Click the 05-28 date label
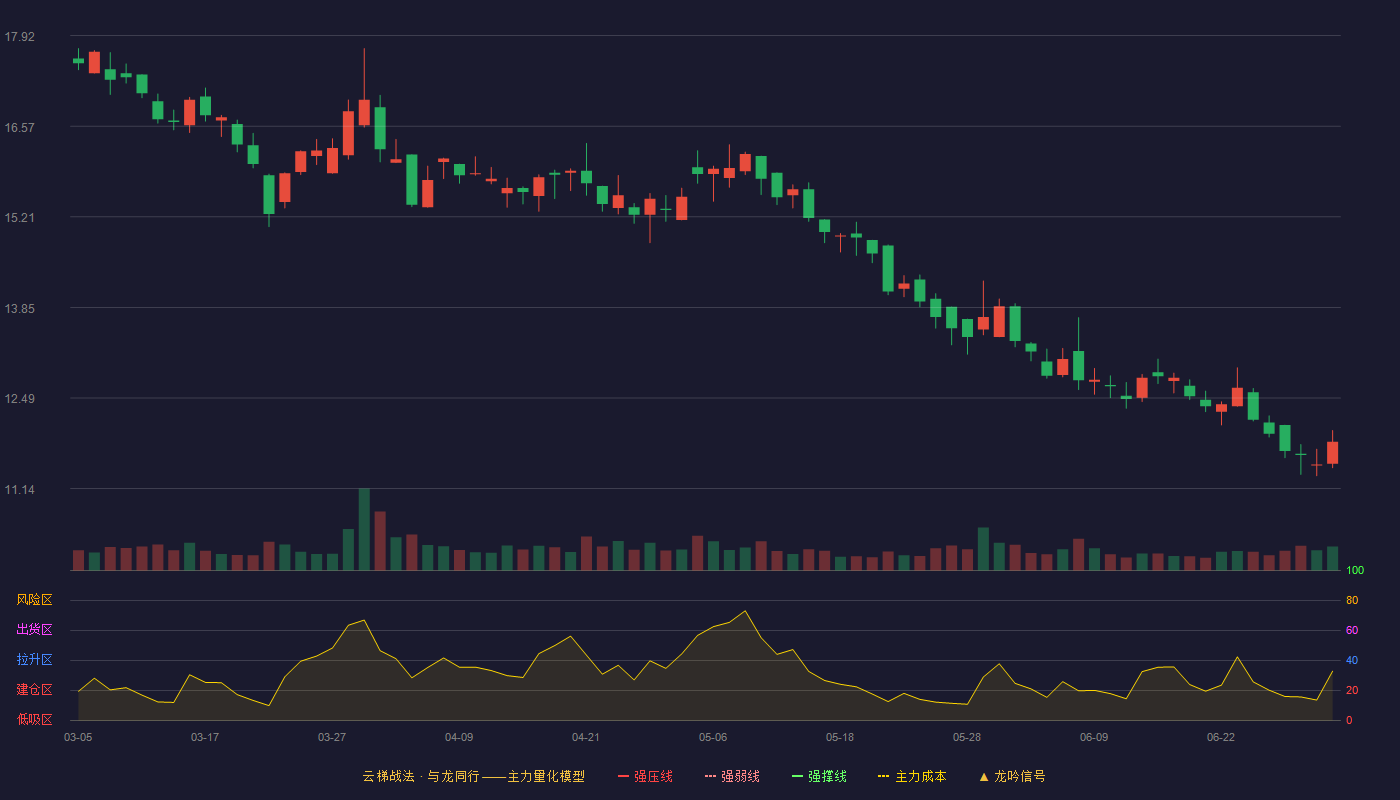 click(967, 737)
